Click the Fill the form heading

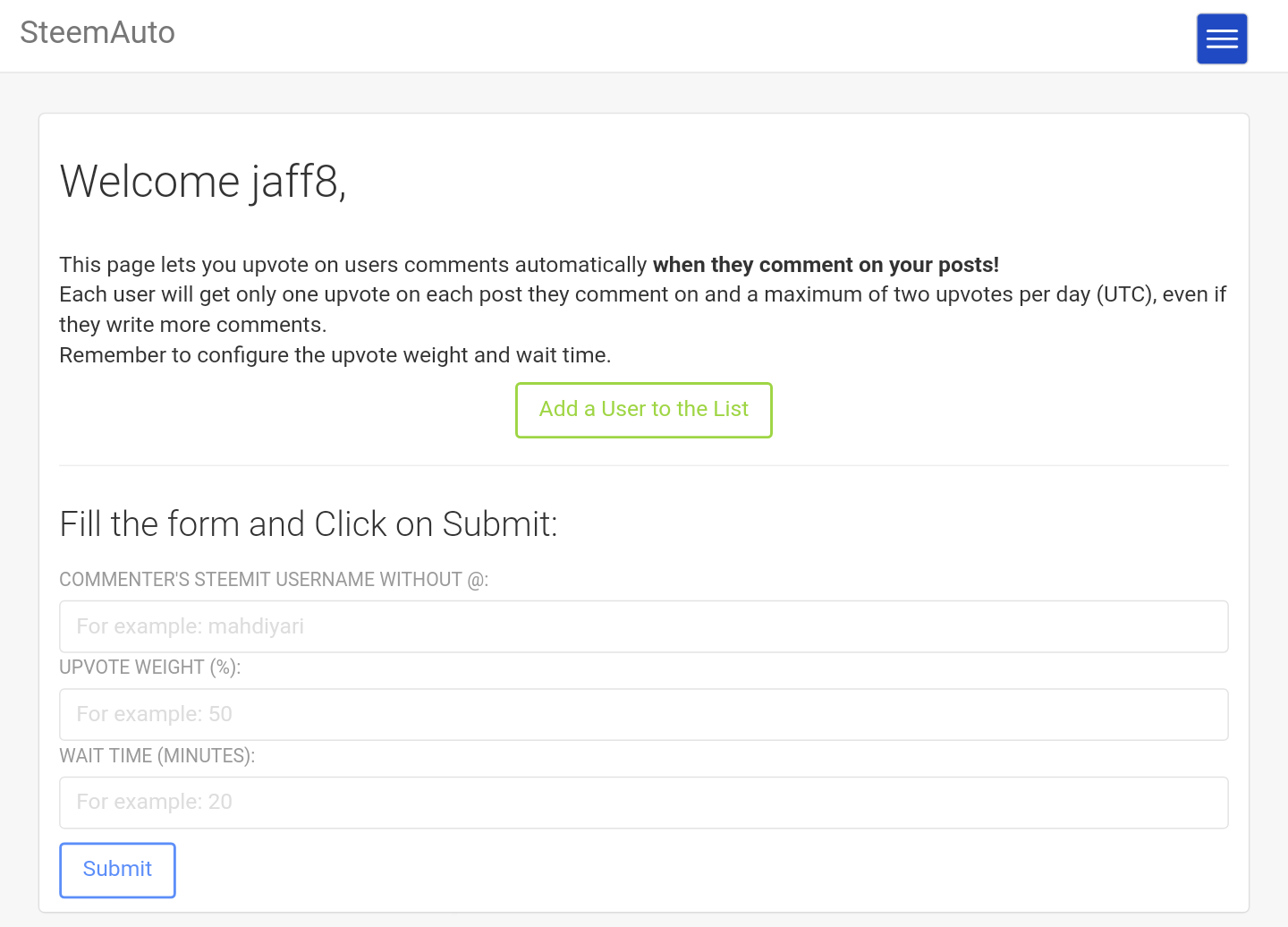(308, 524)
